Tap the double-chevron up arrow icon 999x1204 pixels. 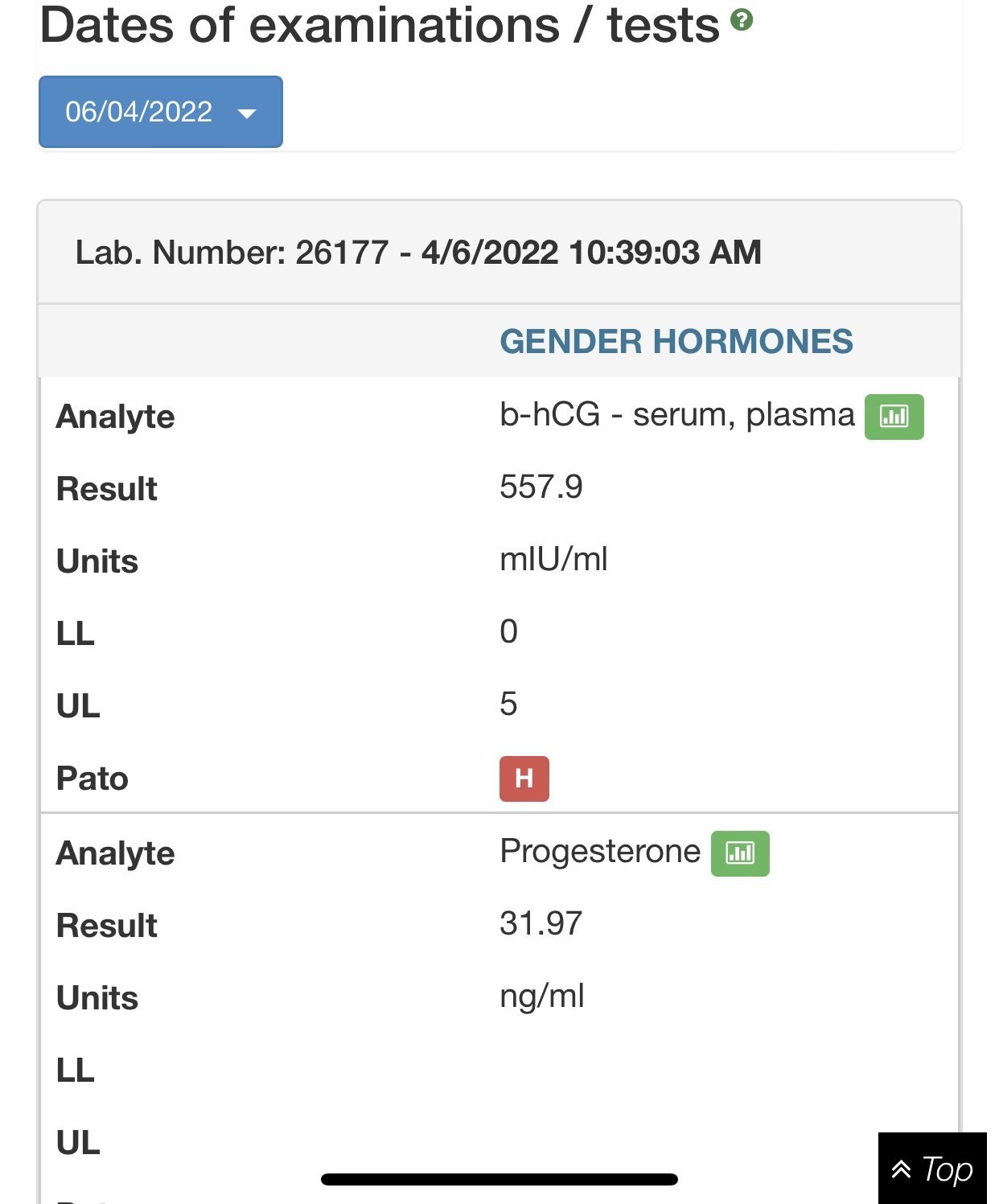[902, 1169]
